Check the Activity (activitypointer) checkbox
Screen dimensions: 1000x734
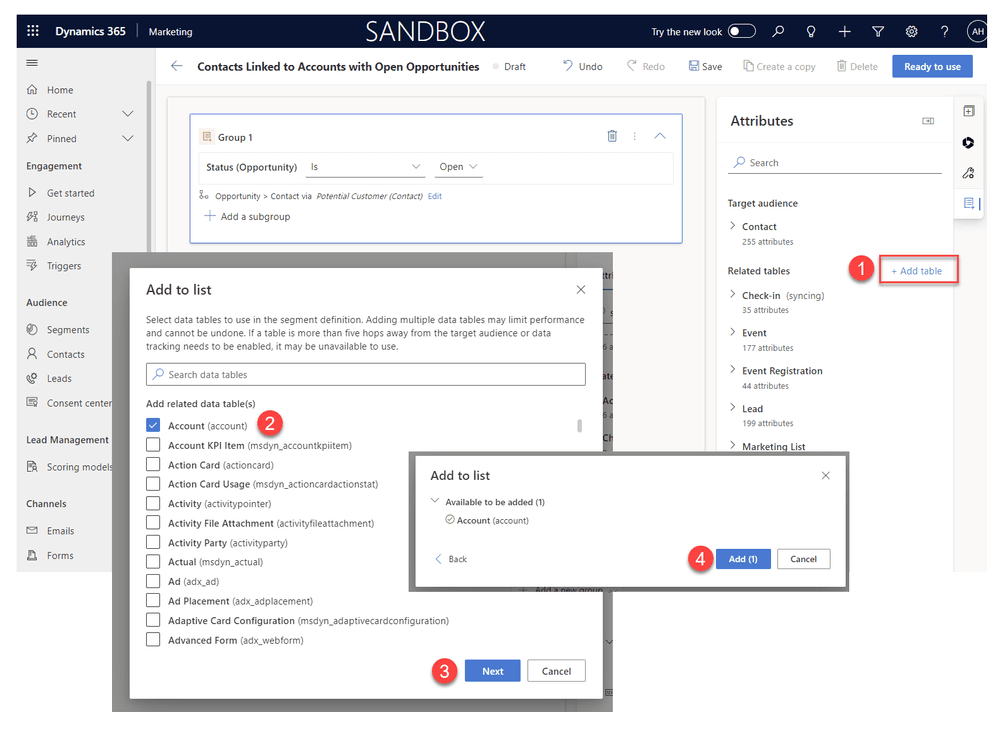coord(153,502)
